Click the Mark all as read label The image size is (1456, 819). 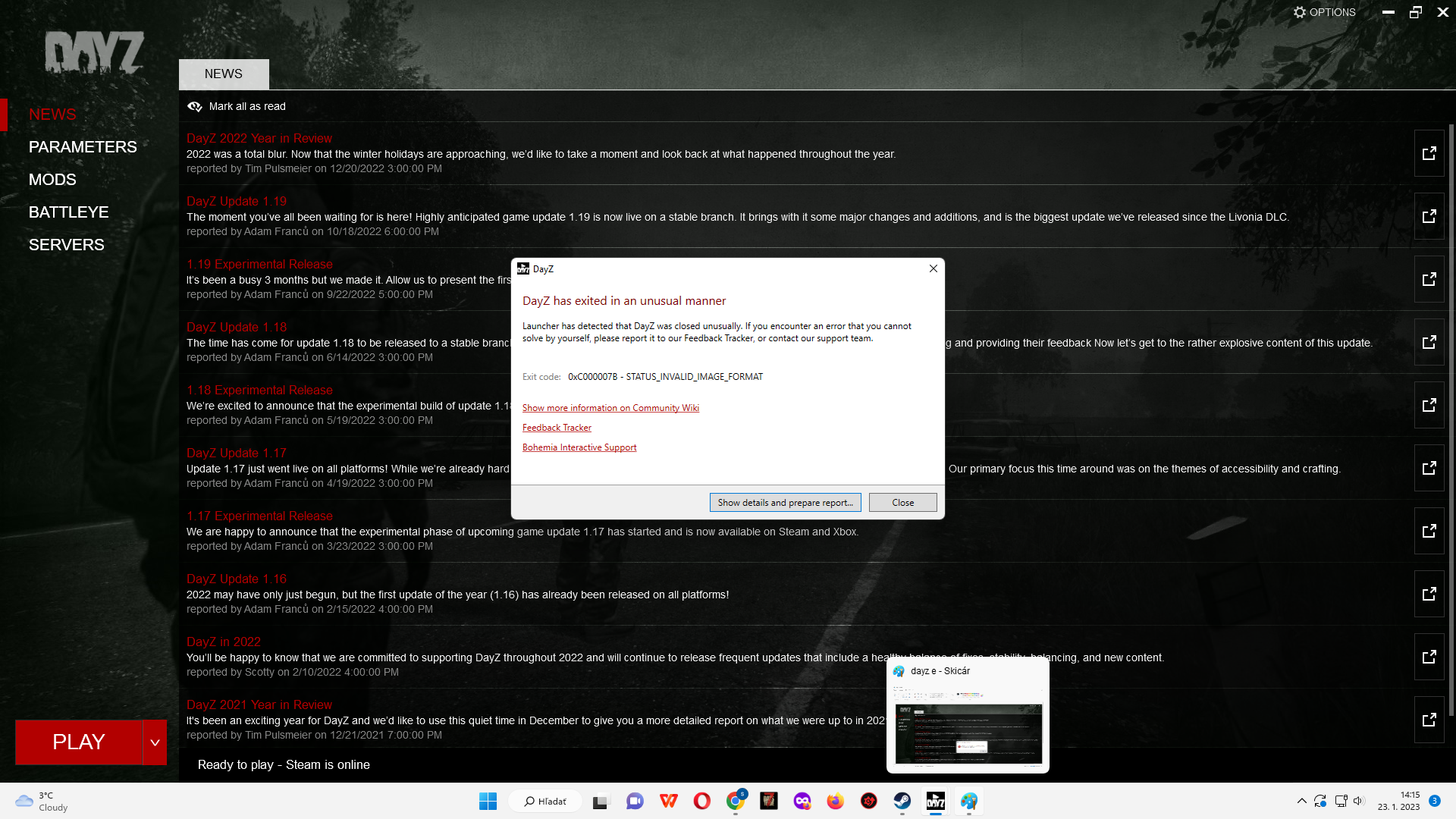[x=247, y=107]
